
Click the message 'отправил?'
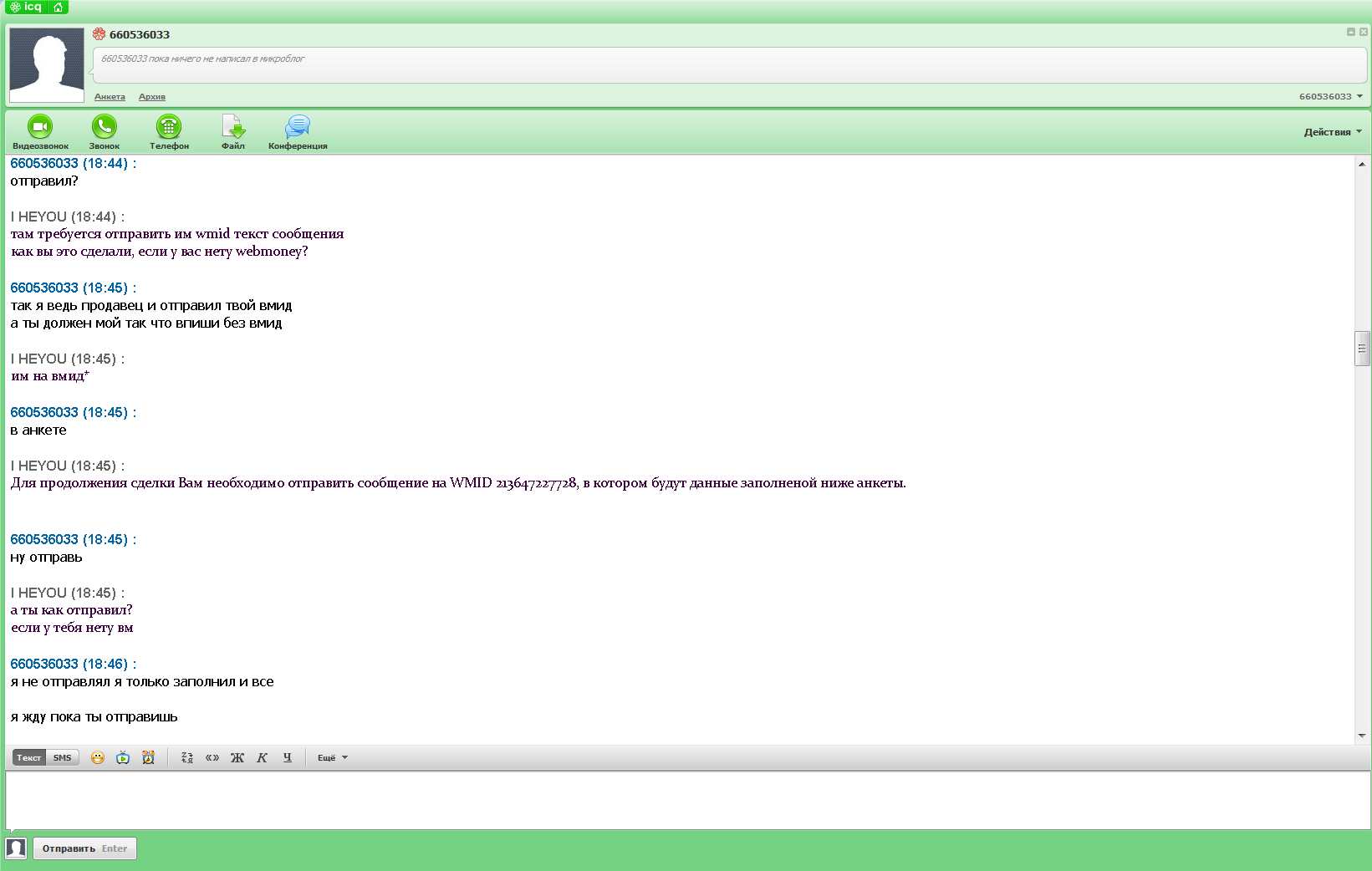(44, 181)
